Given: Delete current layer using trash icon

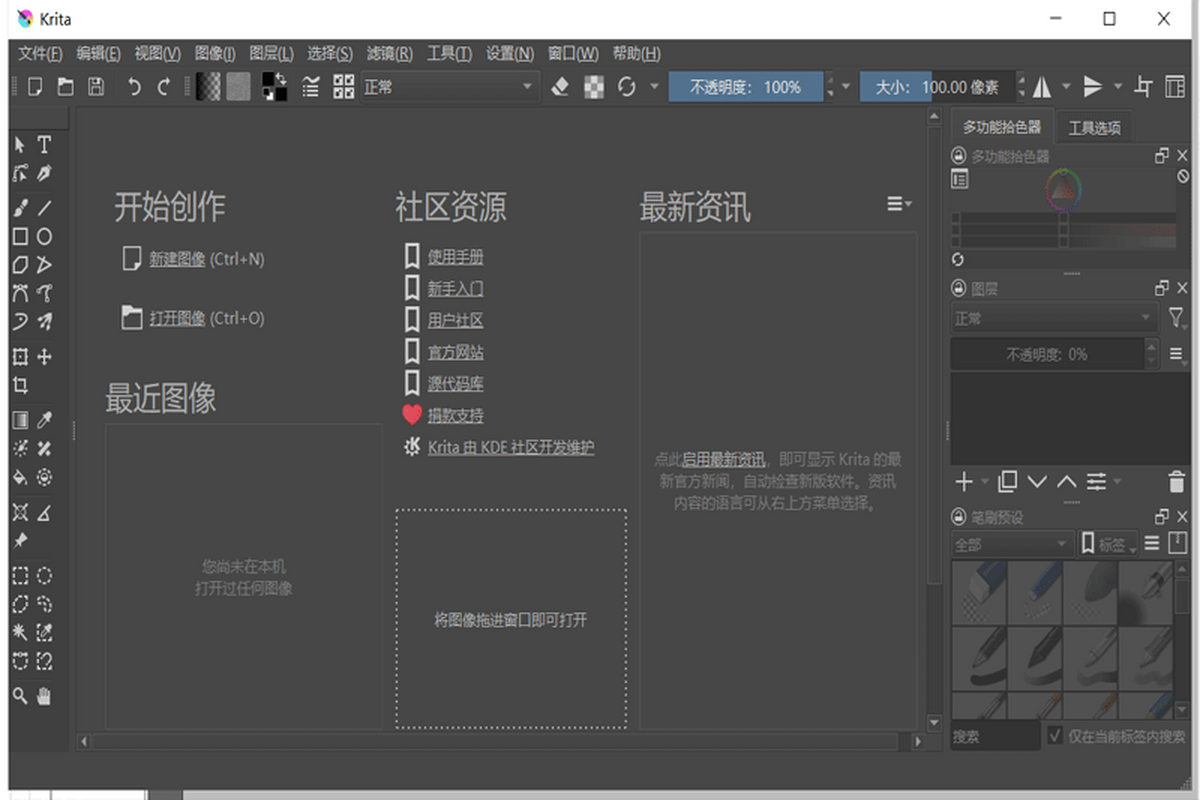Looking at the screenshot, I should 1178,482.
